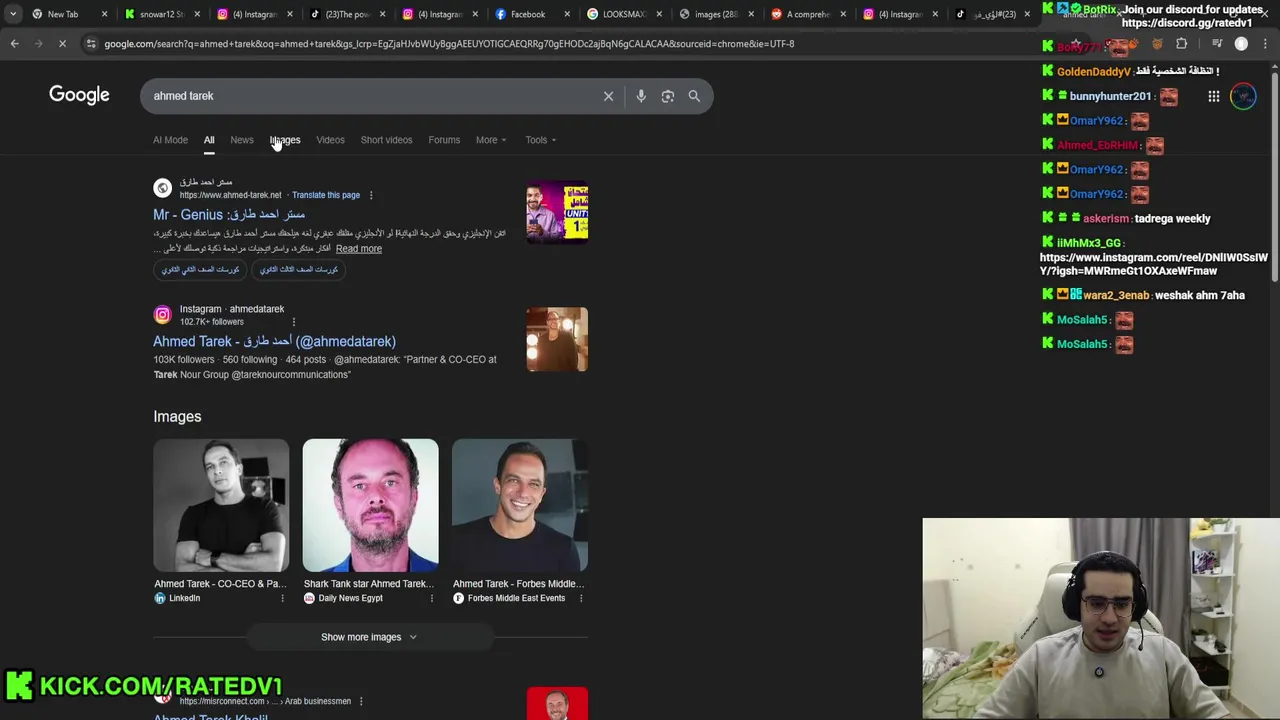Click the browser extensions puzzle icon
1280x720 pixels.
(x=1181, y=44)
